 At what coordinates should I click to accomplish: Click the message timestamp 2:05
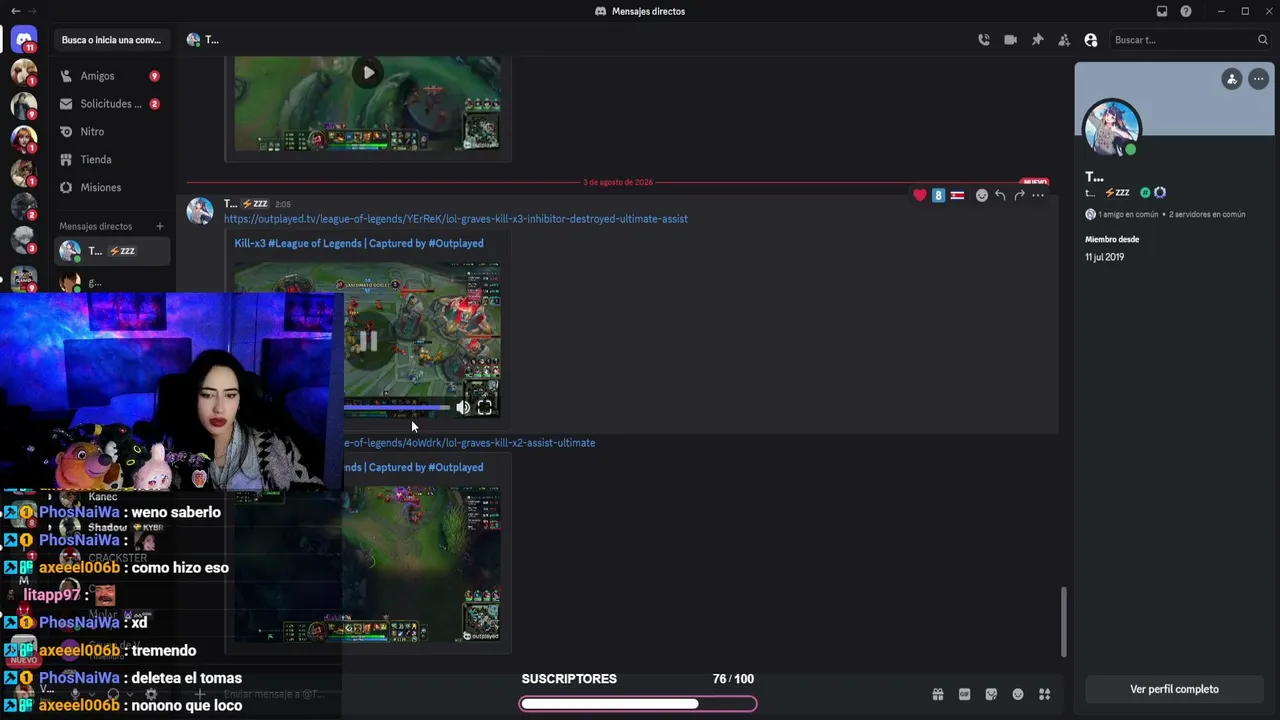[283, 204]
